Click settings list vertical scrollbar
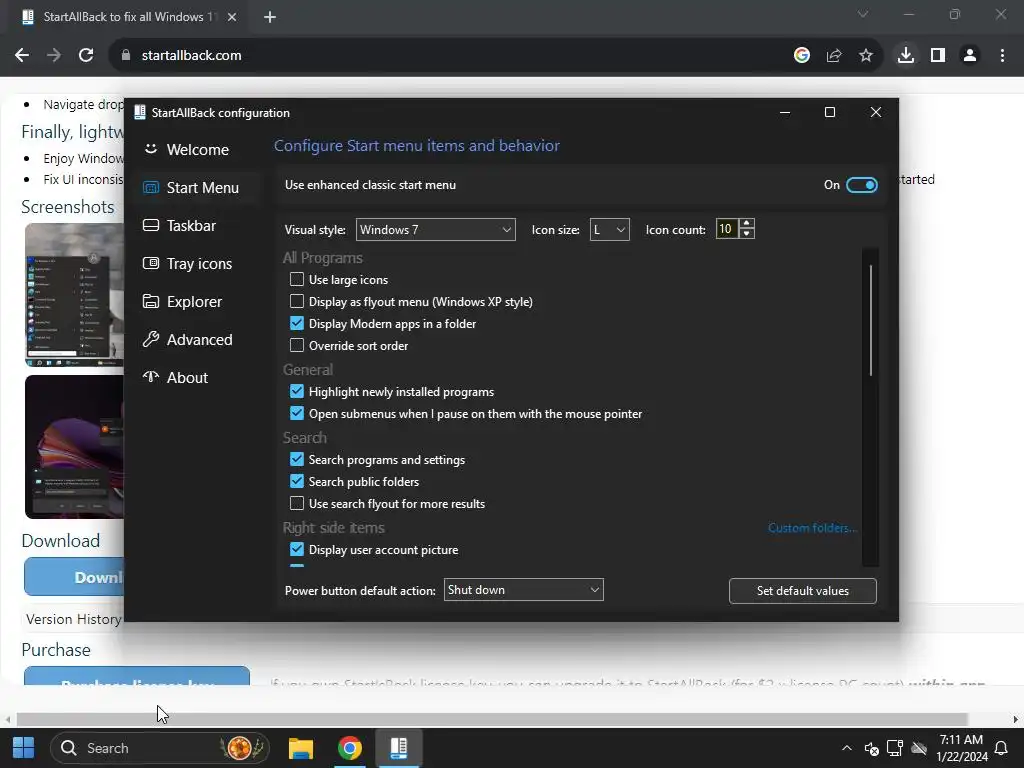Image resolution: width=1024 pixels, height=768 pixels. click(871, 320)
